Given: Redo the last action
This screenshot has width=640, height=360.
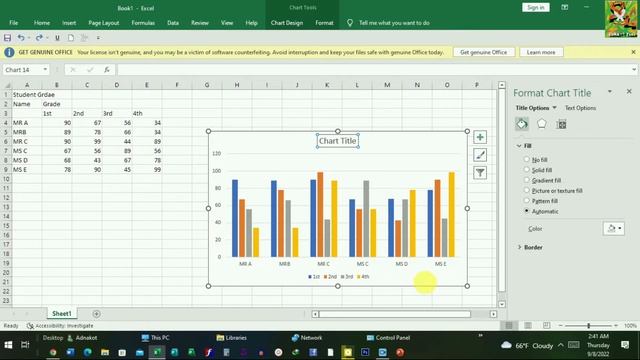Looking at the screenshot, I should pyautogui.click(x=39, y=38).
